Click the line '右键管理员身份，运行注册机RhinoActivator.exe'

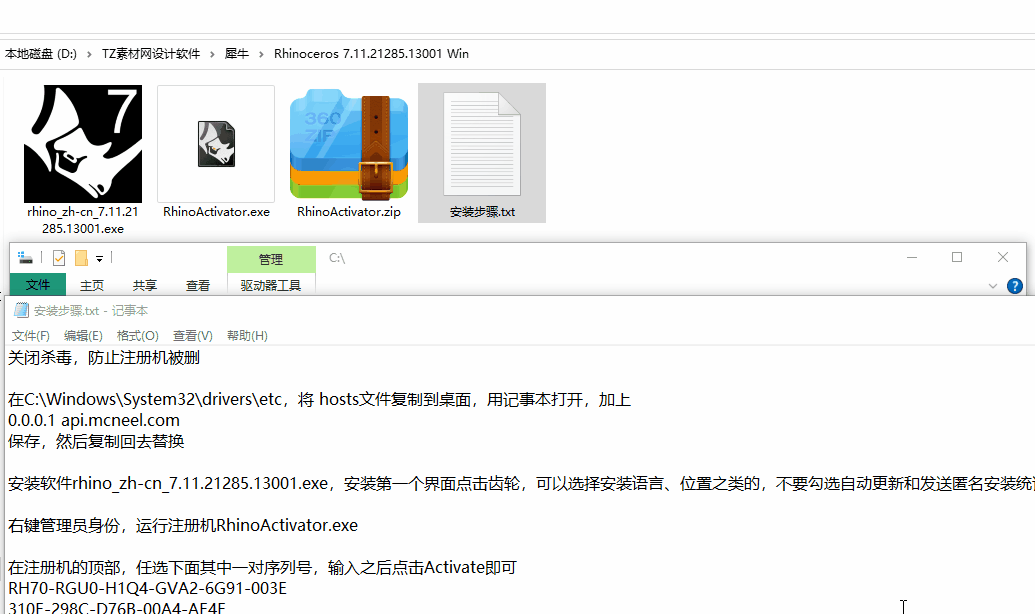[x=183, y=526]
